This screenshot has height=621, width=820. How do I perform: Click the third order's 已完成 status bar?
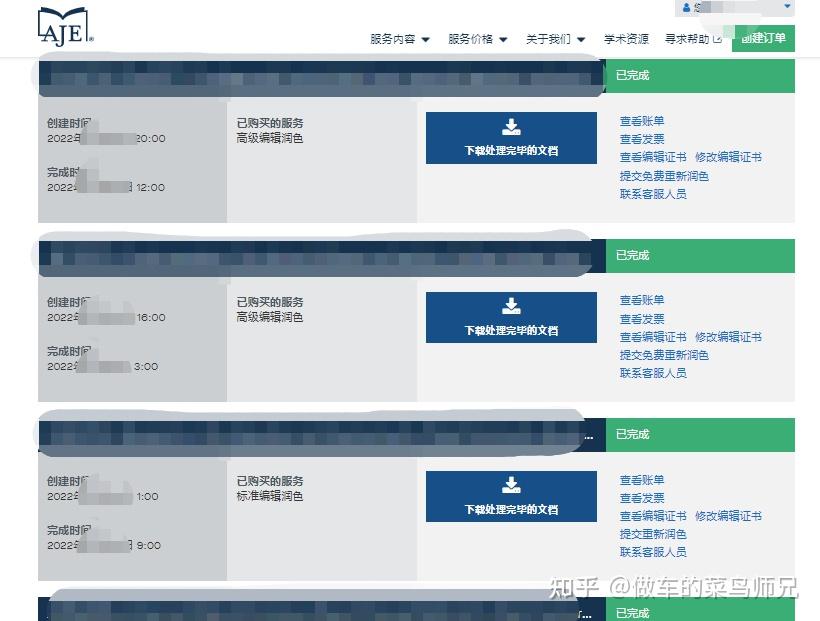tap(700, 434)
